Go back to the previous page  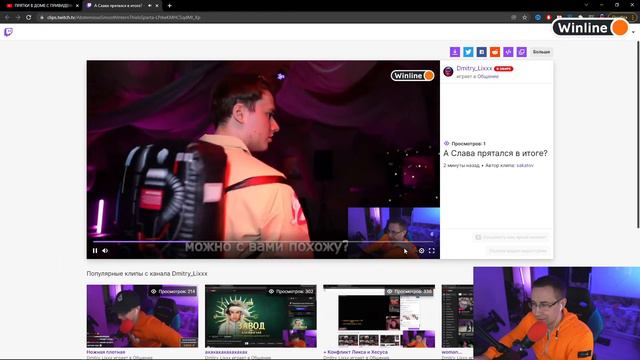click(7, 18)
